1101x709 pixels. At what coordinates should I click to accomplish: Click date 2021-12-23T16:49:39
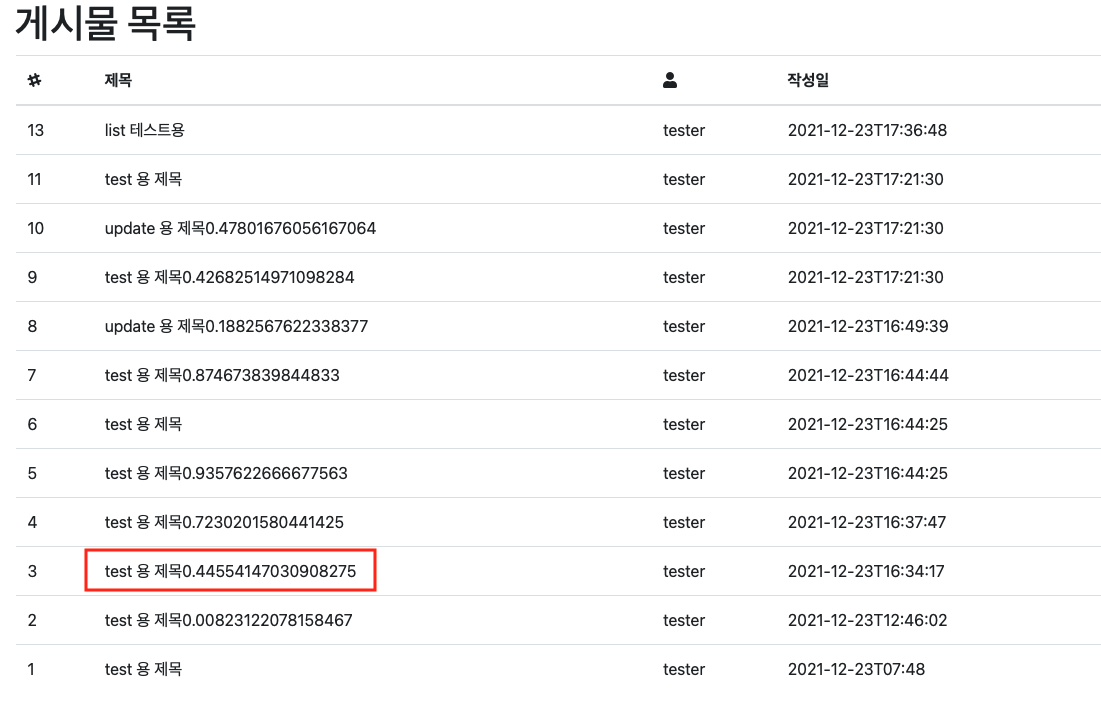coord(868,326)
